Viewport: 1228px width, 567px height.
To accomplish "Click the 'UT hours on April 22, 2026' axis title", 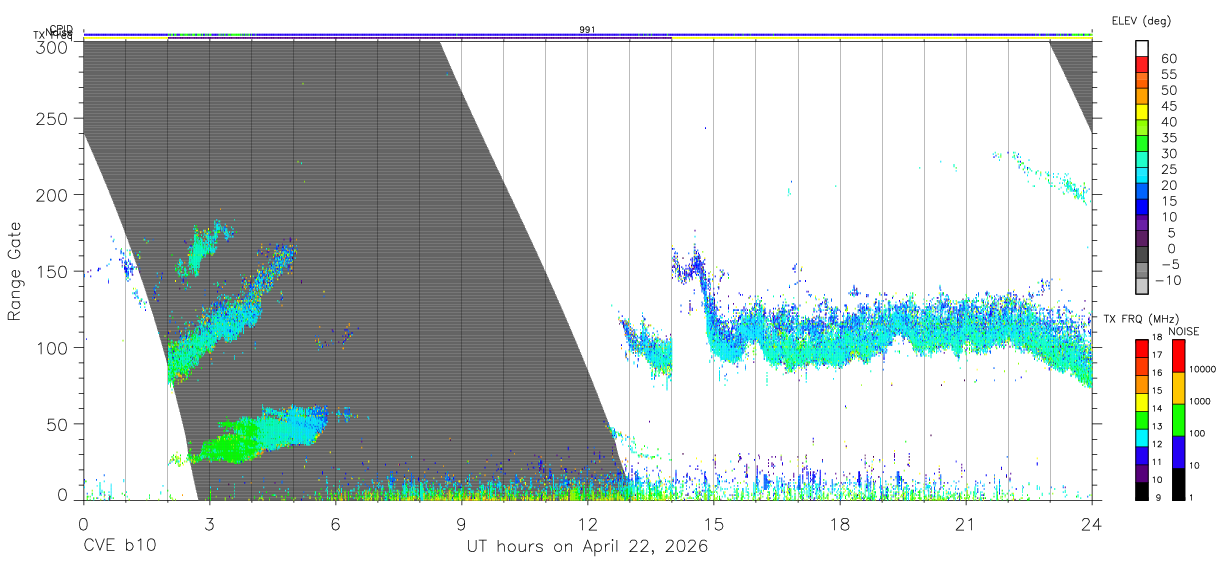I will tap(587, 547).
